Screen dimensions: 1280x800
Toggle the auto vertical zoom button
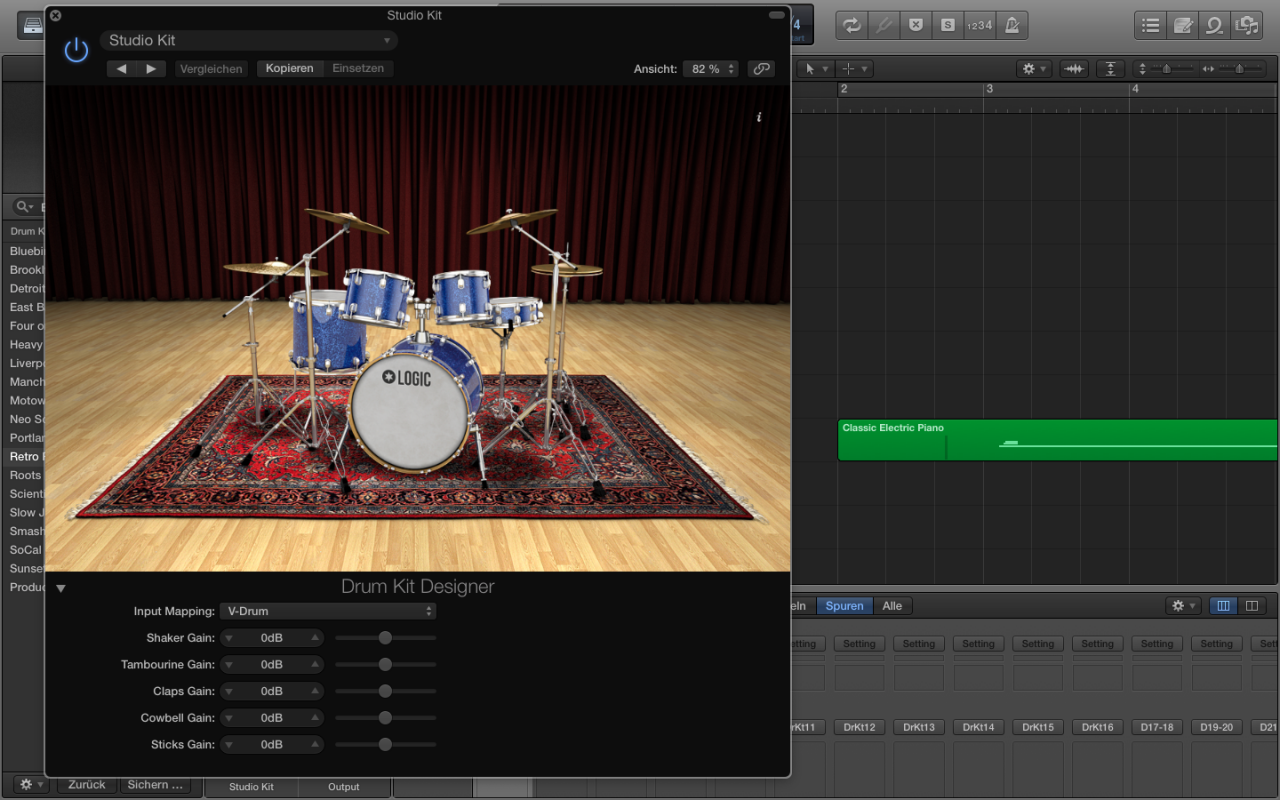[x=1111, y=69]
